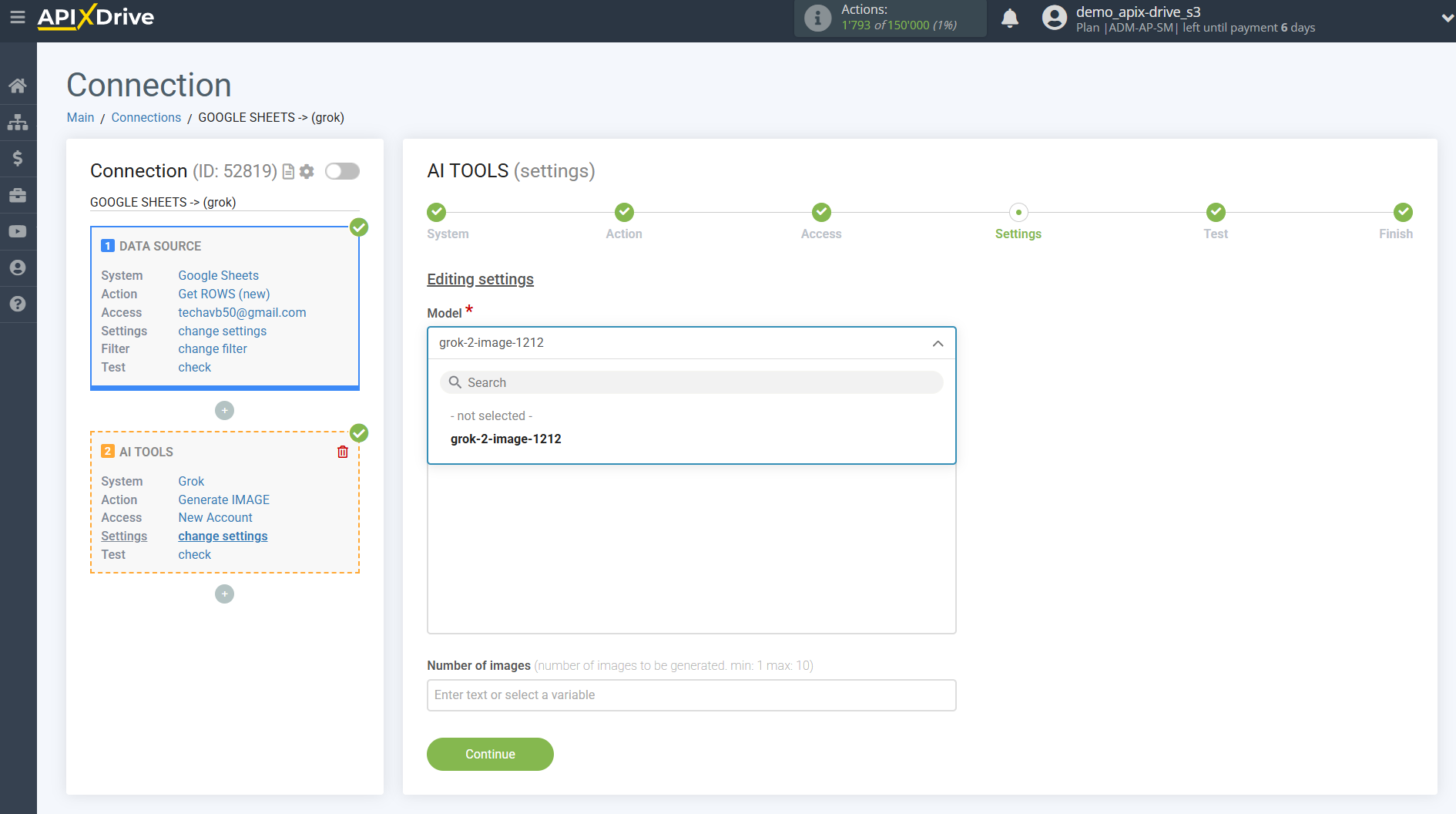
Task: Open the Help question mark in sidebar
Action: point(18,304)
